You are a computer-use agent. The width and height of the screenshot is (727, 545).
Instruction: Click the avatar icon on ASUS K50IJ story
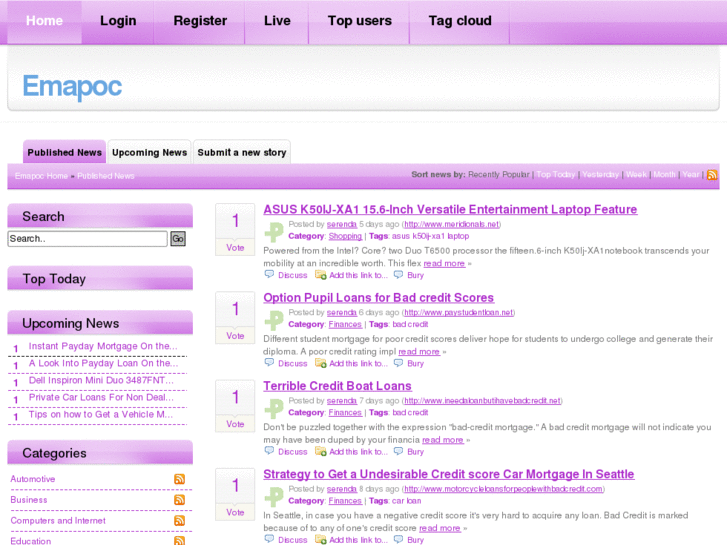pos(274,231)
